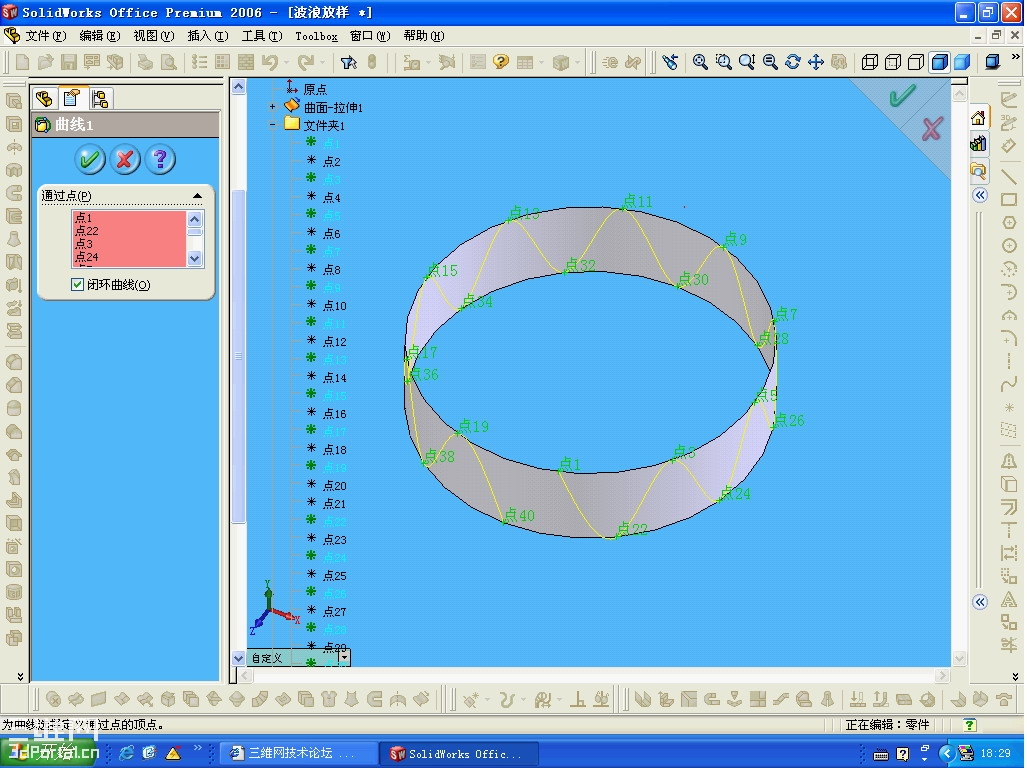Open the 视图 menu
This screenshot has width=1027, height=768.
(x=154, y=36)
